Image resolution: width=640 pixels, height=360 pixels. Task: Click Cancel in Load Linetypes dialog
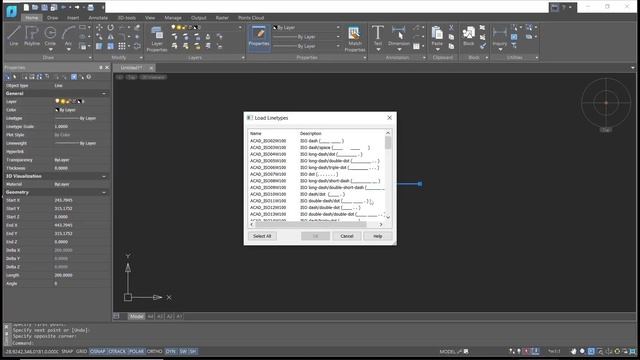coord(347,236)
